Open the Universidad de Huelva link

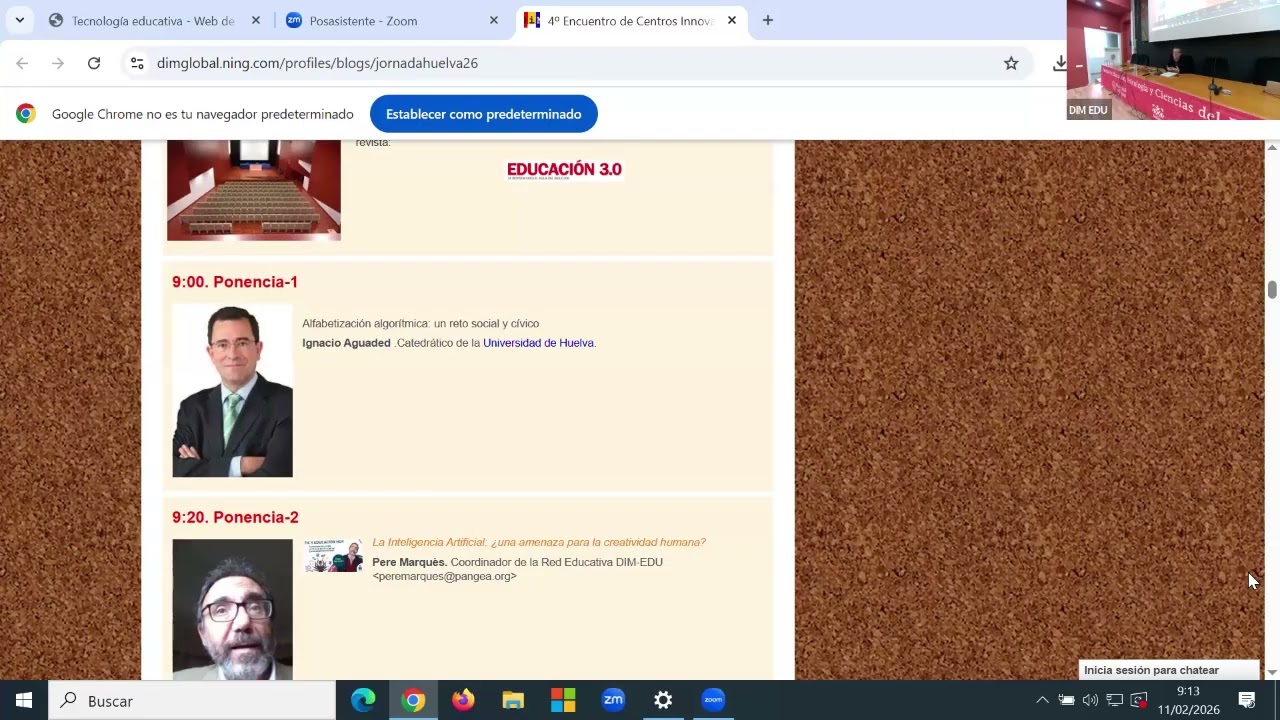[538, 343]
